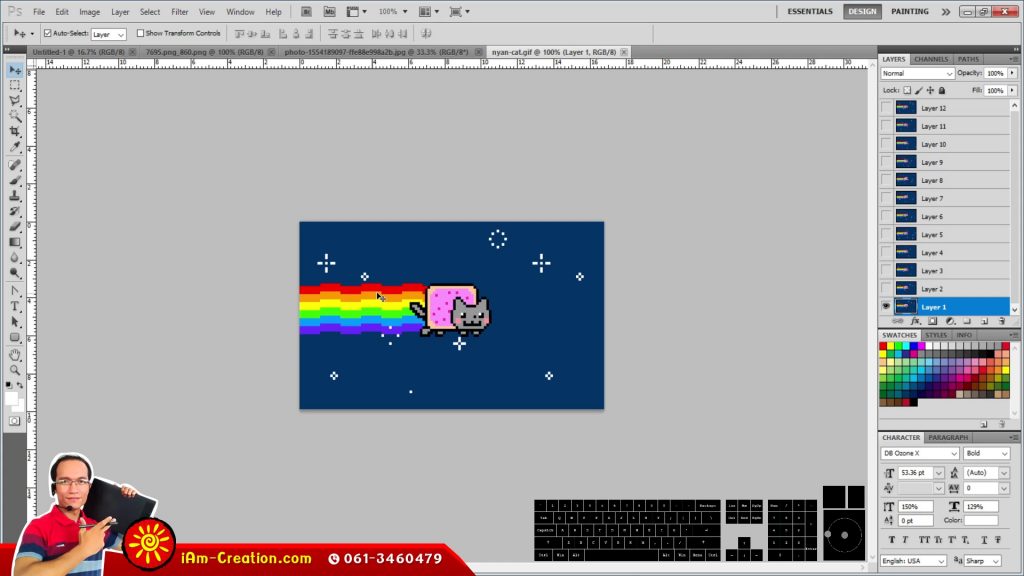This screenshot has height=576, width=1024.
Task: Select the Eraser tool
Action: (x=15, y=227)
